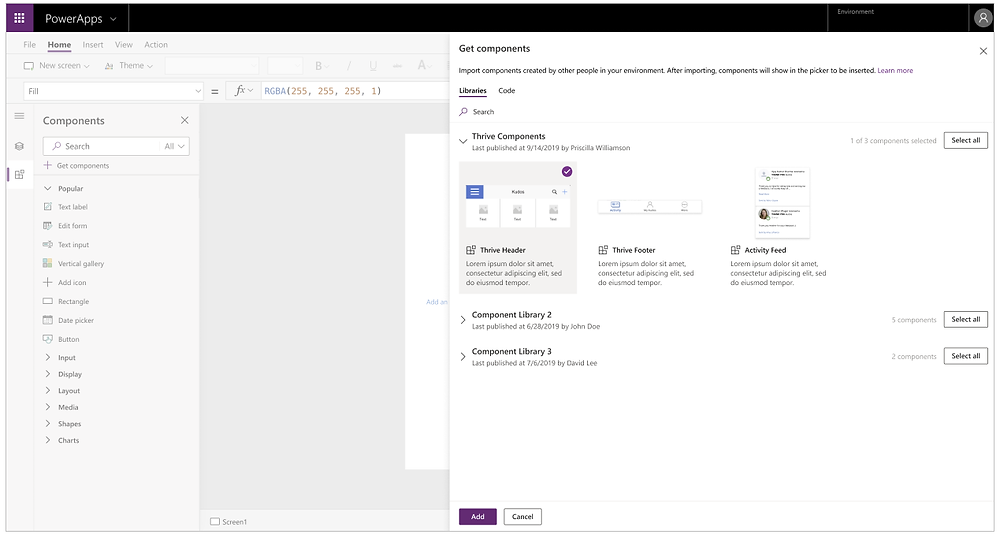Click the Activity Feed component icon
1000x537 pixels.
pos(735,250)
